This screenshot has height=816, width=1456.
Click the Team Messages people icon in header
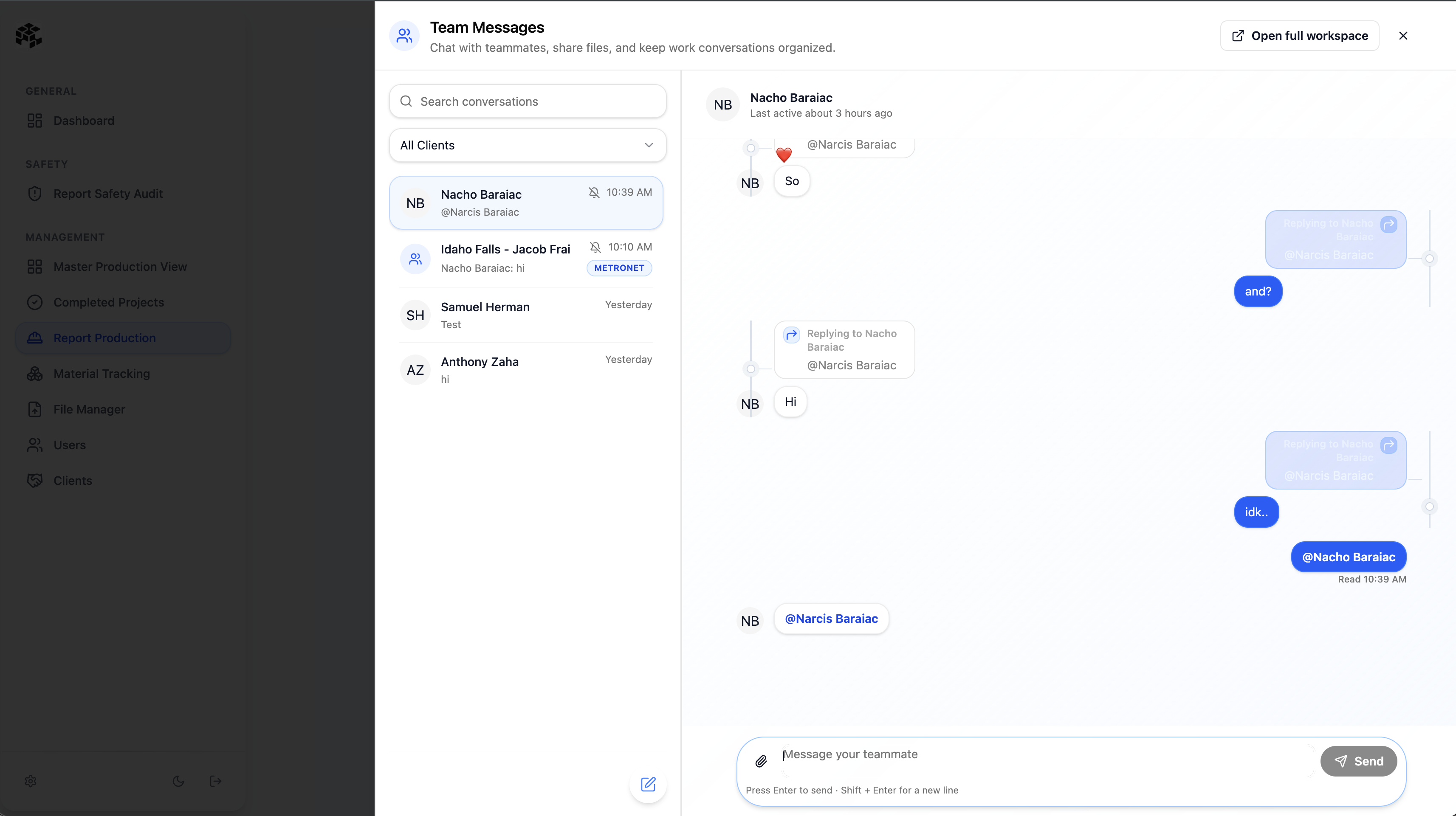(404, 36)
